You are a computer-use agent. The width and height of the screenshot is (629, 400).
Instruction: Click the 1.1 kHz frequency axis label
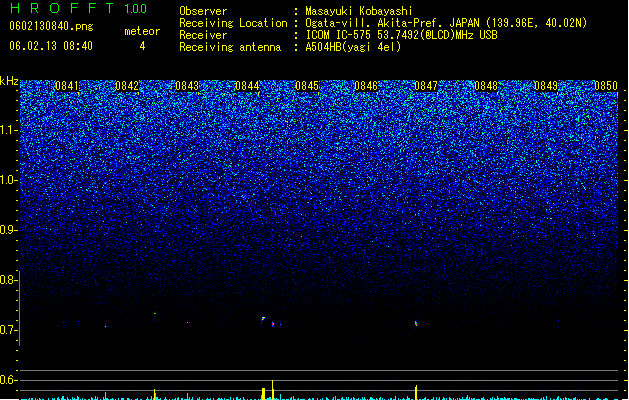pyautogui.click(x=8, y=130)
